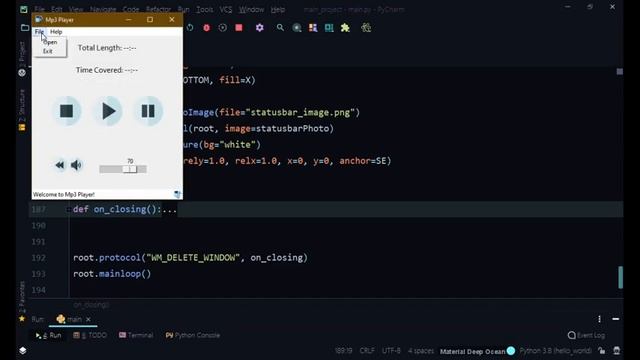
Task: Choose Exit from the File dropdown
Action: (48, 51)
